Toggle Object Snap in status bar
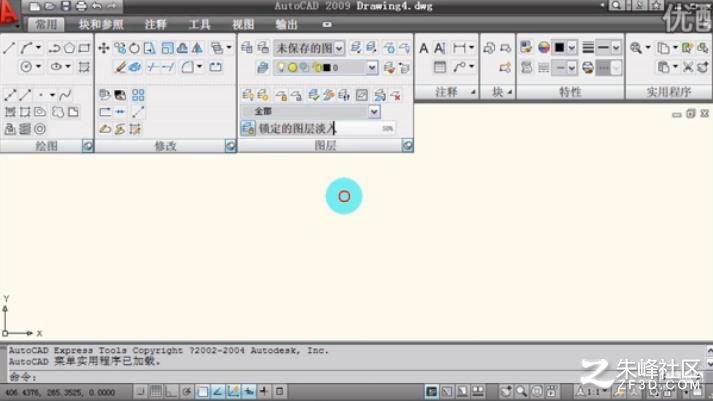This screenshot has height=401, width=713. pyautogui.click(x=202, y=391)
